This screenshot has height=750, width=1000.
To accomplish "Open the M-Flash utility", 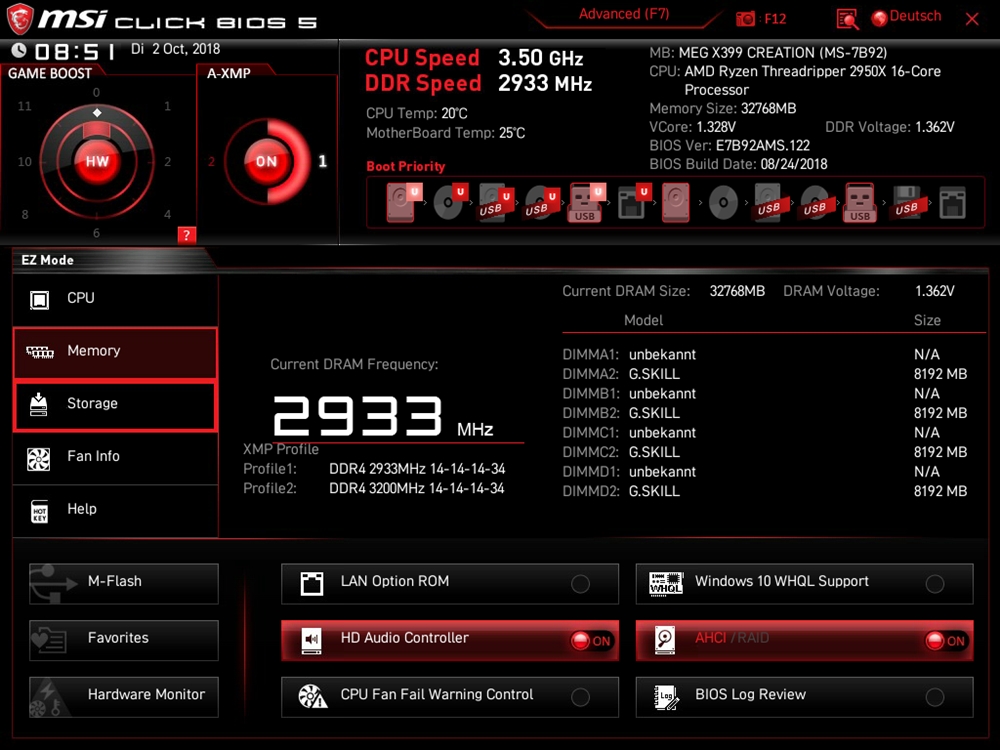I will [x=124, y=583].
